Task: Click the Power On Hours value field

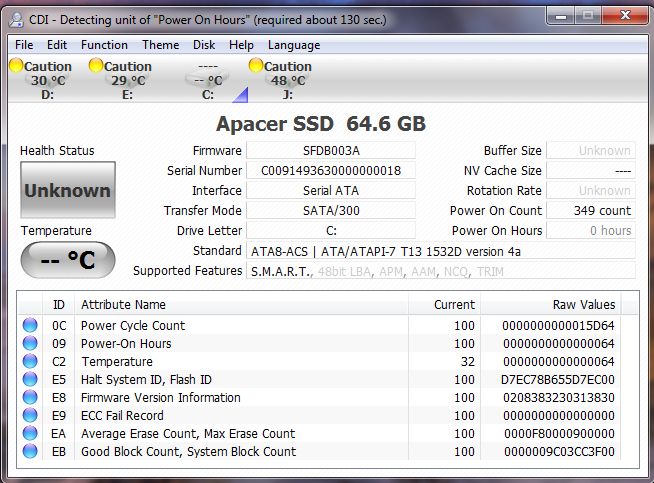Action: click(591, 231)
